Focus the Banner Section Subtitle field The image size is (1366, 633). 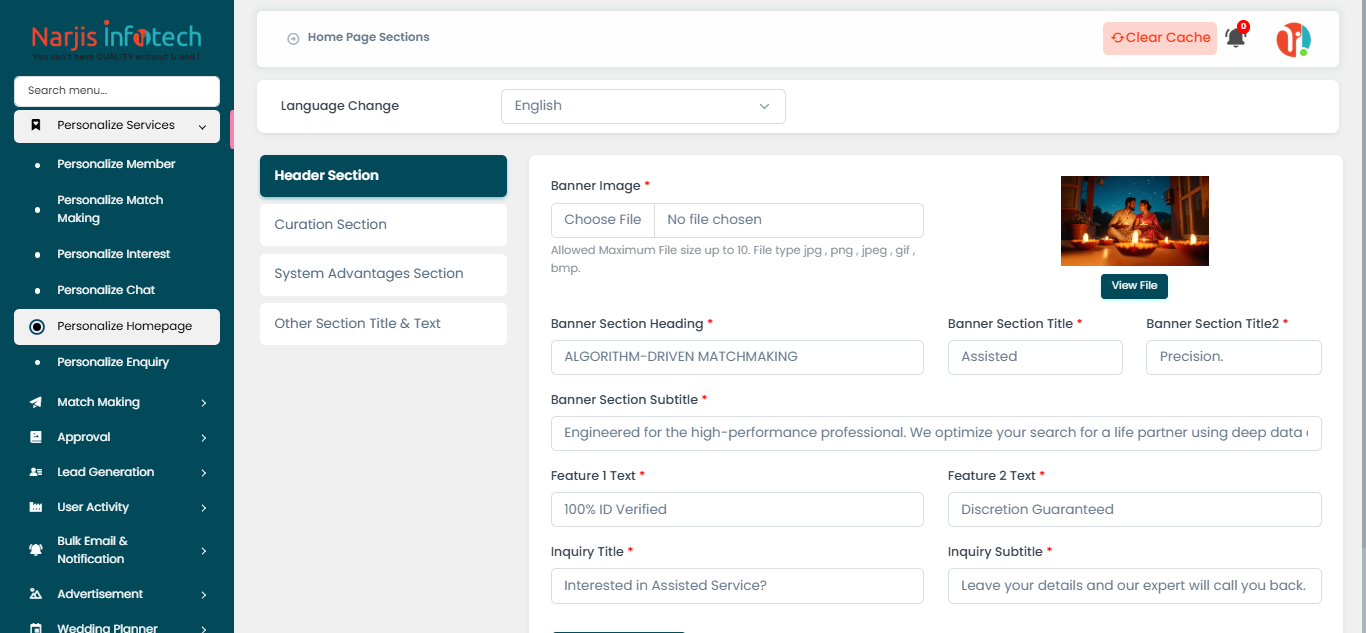936,433
